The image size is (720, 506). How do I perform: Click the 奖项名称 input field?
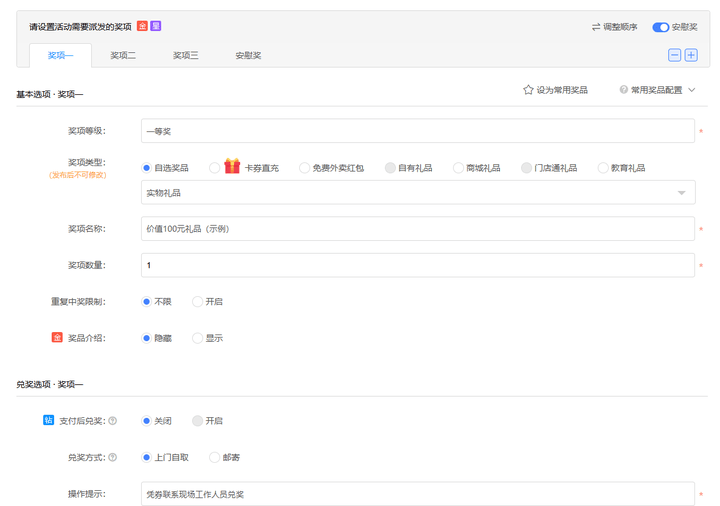coord(417,229)
